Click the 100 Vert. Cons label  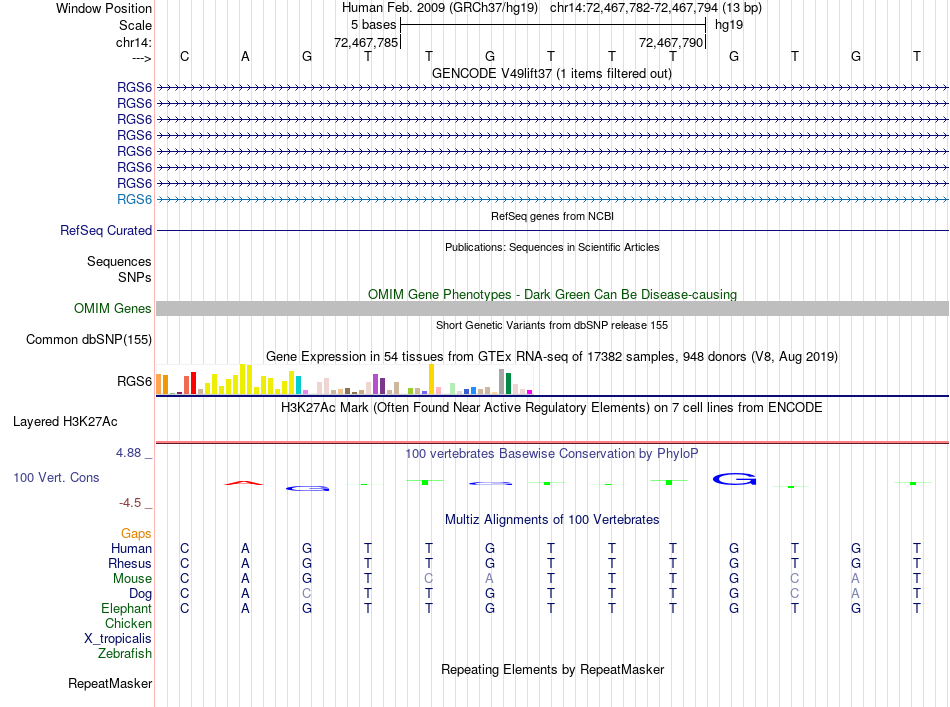tap(56, 477)
